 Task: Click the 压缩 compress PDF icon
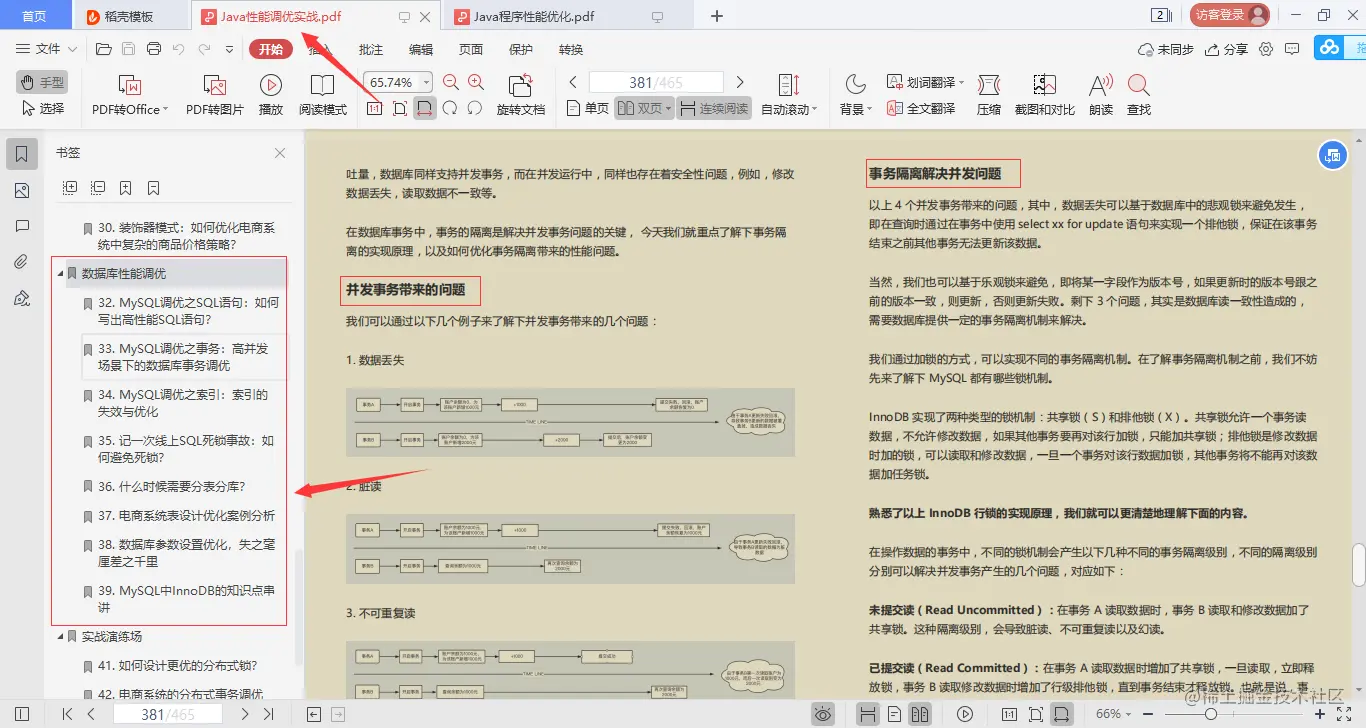(x=987, y=95)
